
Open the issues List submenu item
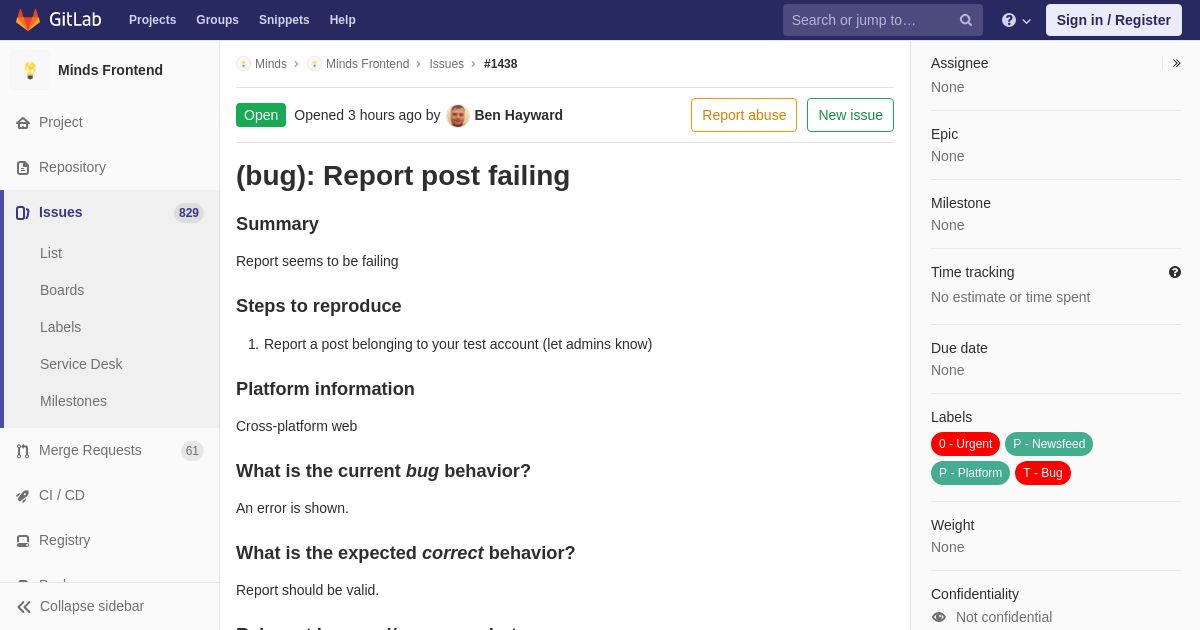click(x=51, y=253)
